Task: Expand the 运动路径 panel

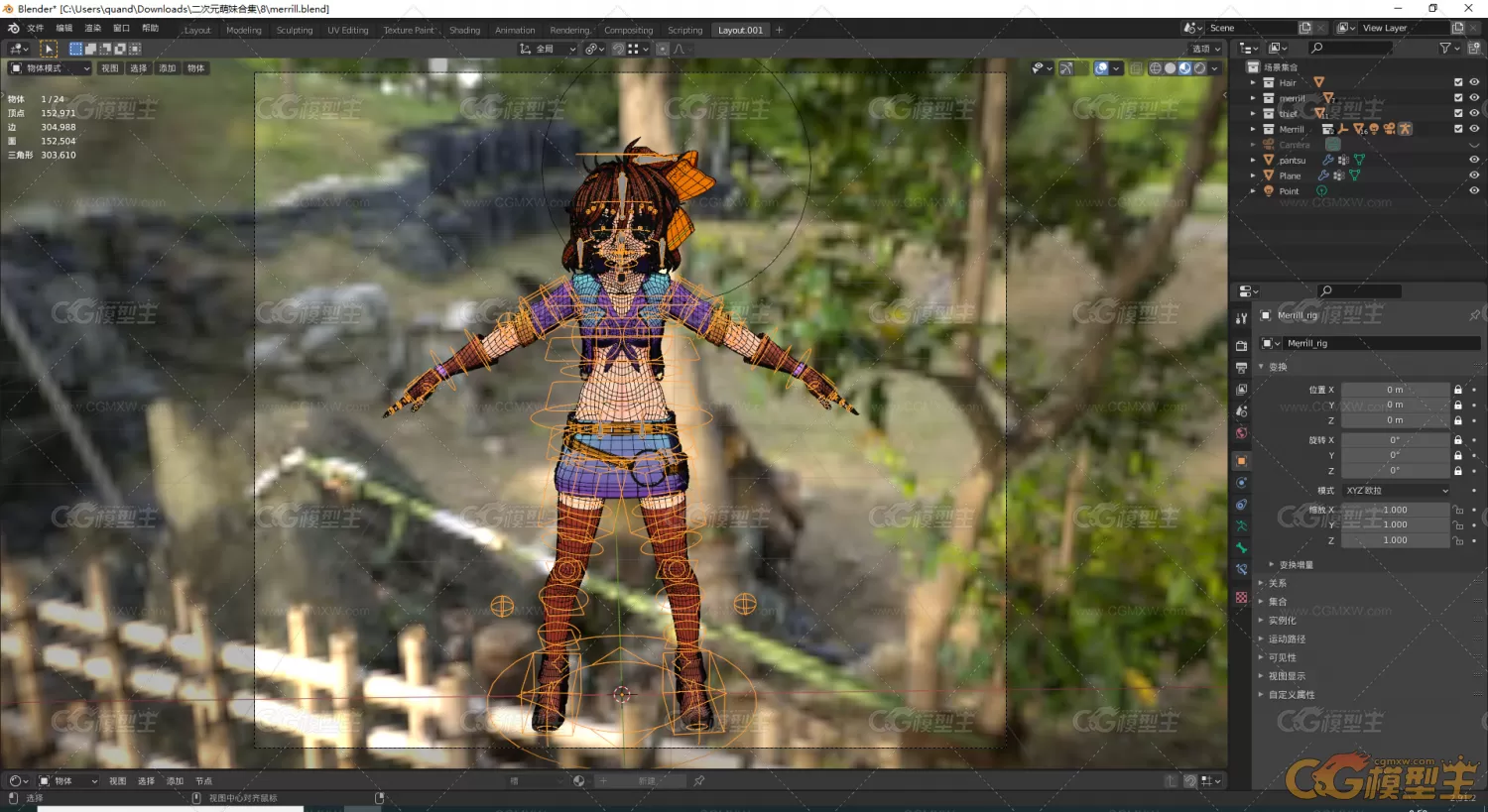Action: click(1287, 639)
